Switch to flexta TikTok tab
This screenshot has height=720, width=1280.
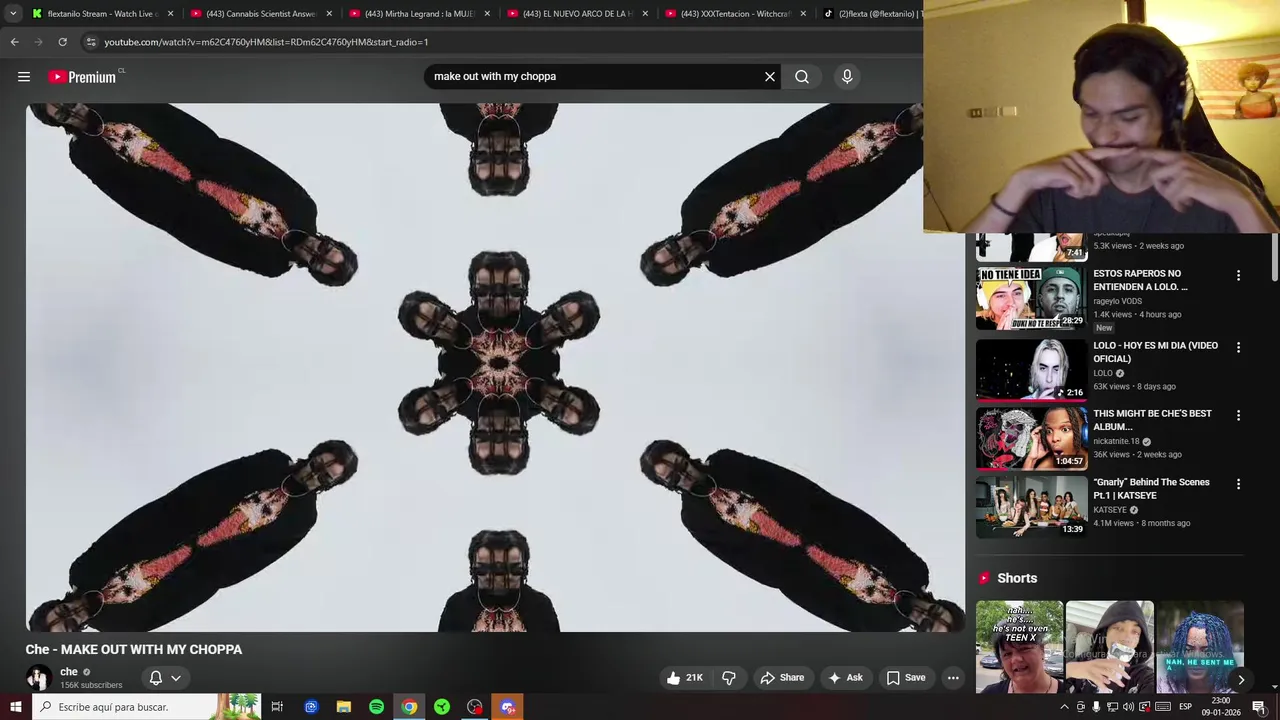(x=870, y=14)
